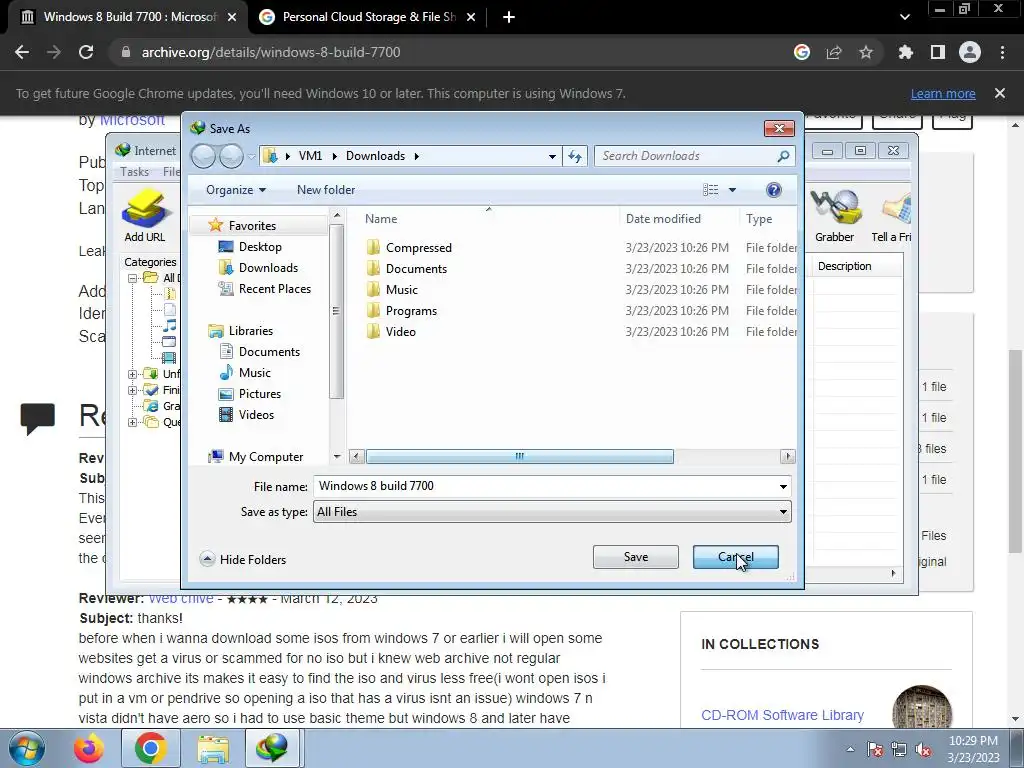Screen dimensions: 1024x768
Task: Select the Music folder in the file list
Action: [x=402, y=289]
